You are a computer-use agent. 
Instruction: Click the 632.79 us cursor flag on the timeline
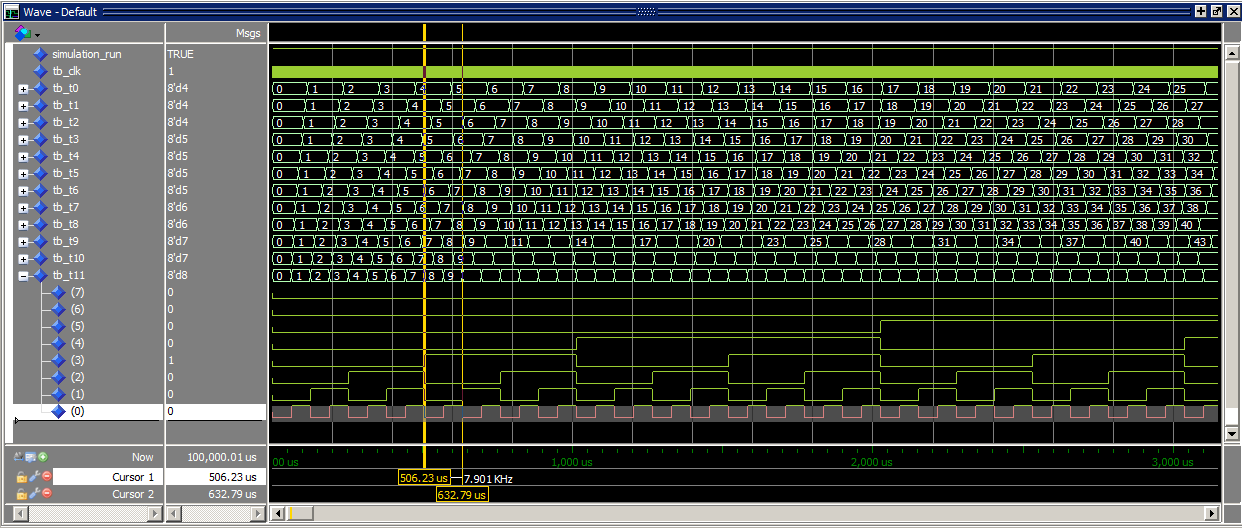pyautogui.click(x=462, y=494)
